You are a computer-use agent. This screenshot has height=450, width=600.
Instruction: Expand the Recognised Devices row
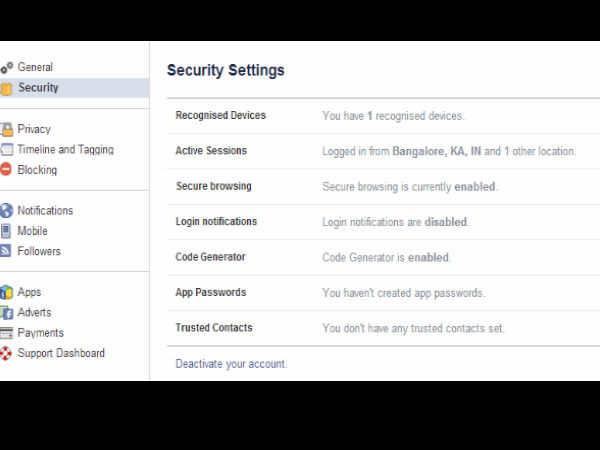220,116
